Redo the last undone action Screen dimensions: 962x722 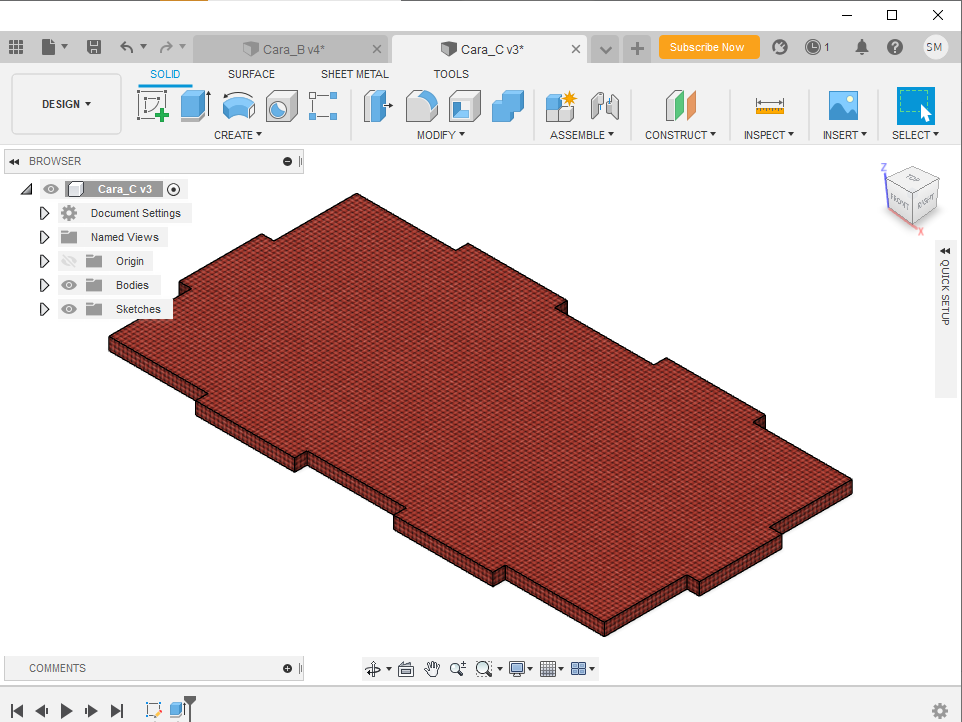166,47
